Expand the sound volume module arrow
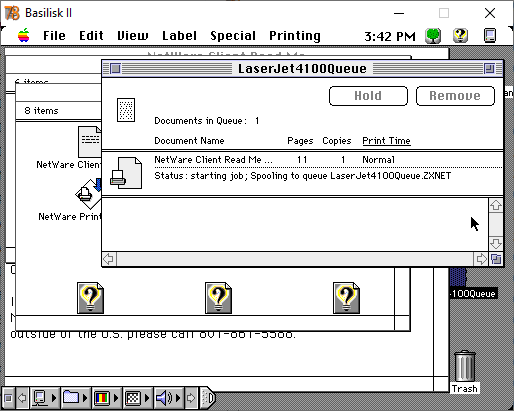Image resolution: width=514 pixels, height=411 pixels. click(178, 398)
